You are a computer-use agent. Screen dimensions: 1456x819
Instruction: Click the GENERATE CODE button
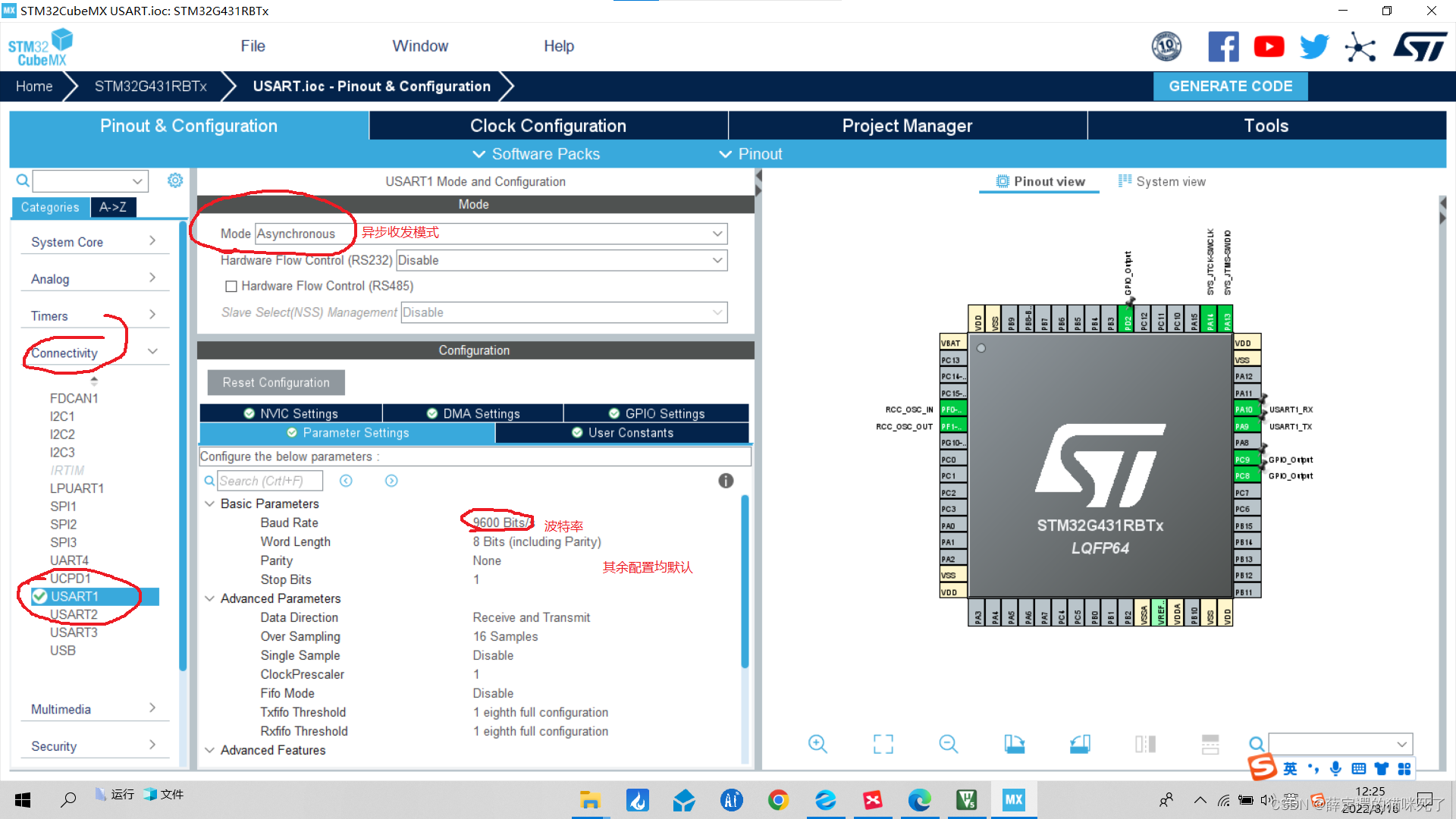tap(1230, 86)
